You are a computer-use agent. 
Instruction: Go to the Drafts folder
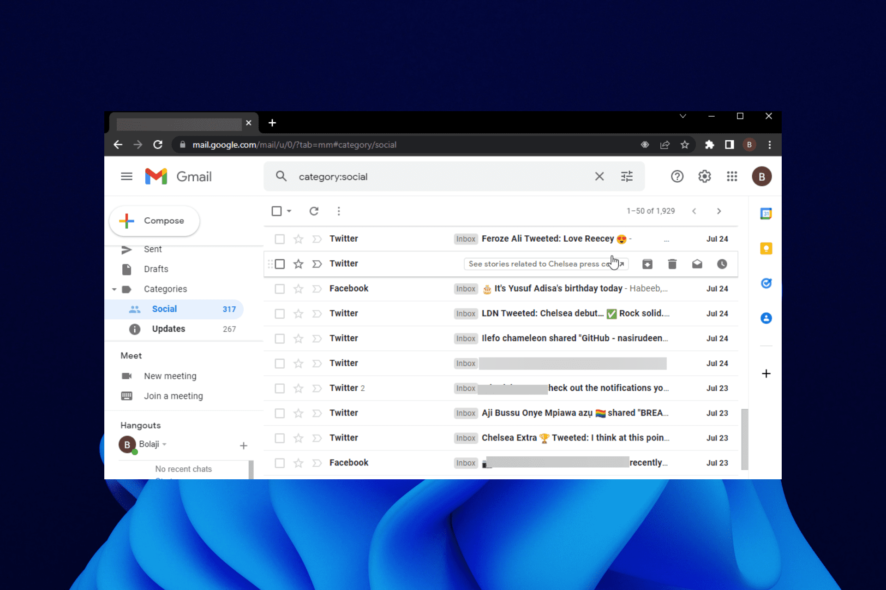(156, 269)
